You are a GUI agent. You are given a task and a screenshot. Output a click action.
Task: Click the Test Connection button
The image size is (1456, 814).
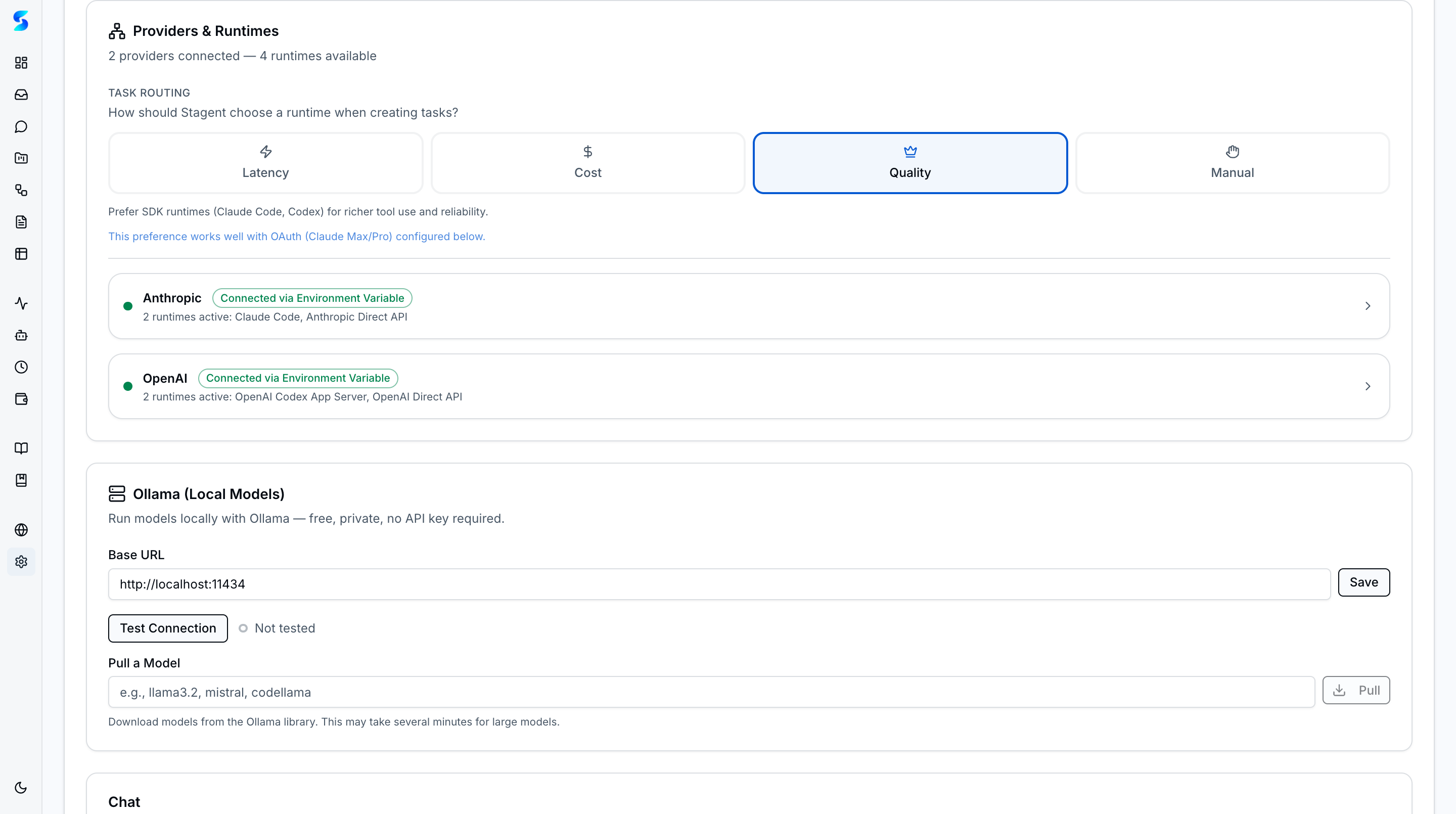(x=167, y=628)
